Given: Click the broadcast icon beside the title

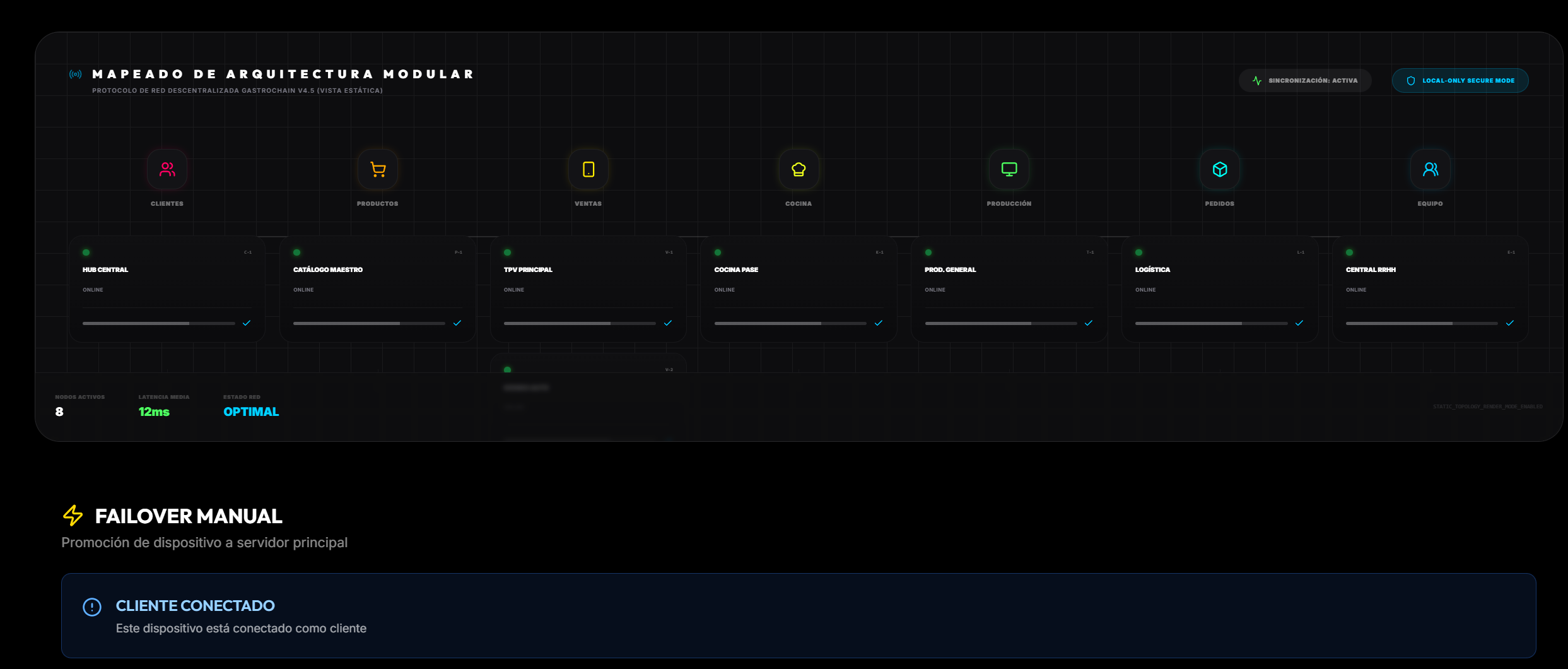Looking at the screenshot, I should [x=76, y=74].
